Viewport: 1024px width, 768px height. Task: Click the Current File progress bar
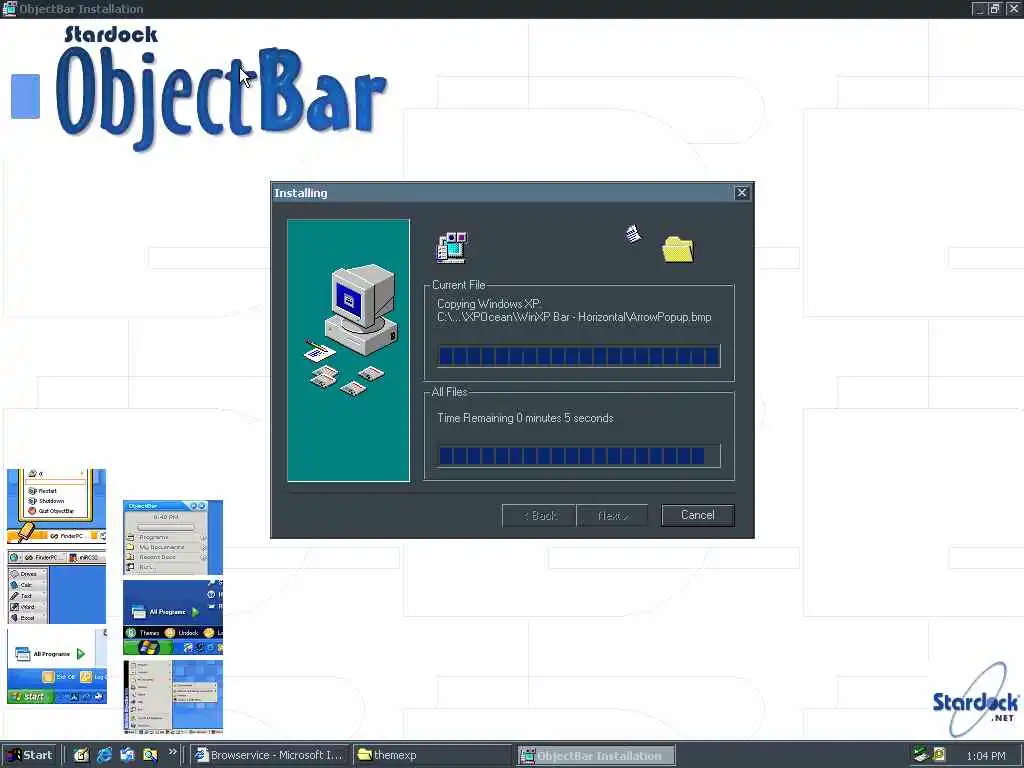point(579,356)
